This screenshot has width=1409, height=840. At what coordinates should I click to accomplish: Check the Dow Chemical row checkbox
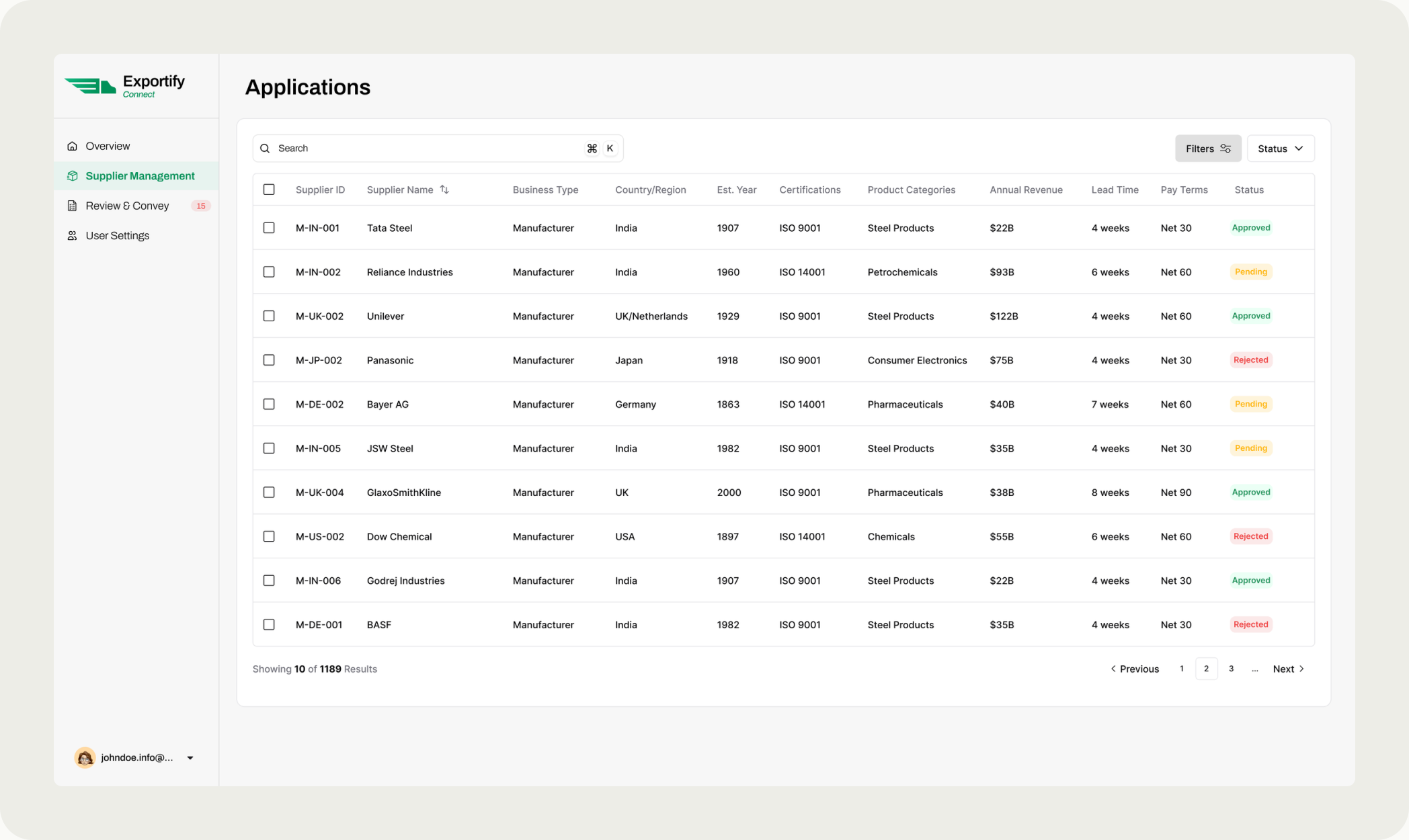[269, 536]
